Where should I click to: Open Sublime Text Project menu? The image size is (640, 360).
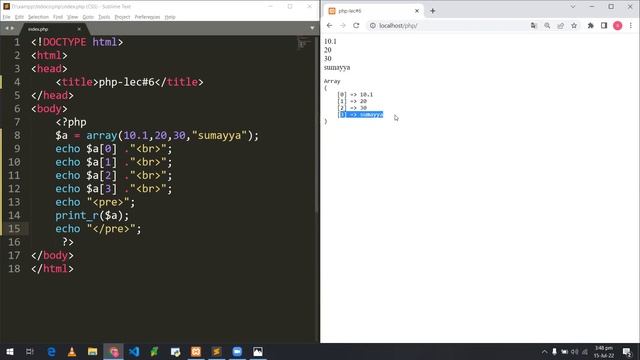(122, 17)
